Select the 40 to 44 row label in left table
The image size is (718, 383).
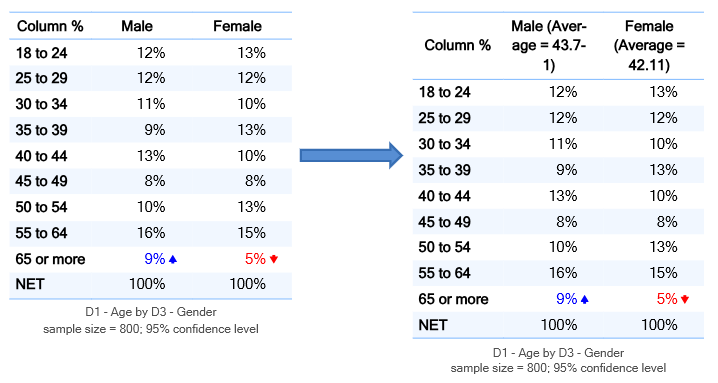[41, 156]
